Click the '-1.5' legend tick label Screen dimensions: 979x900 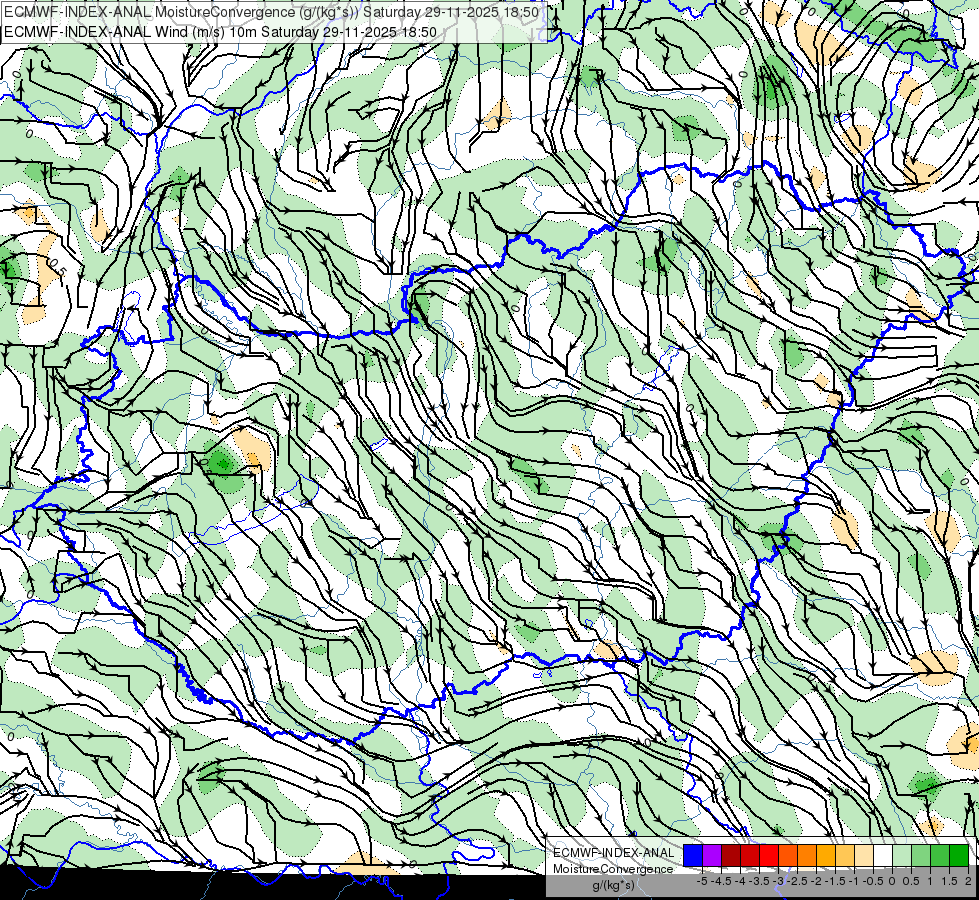pyautogui.click(x=835, y=881)
